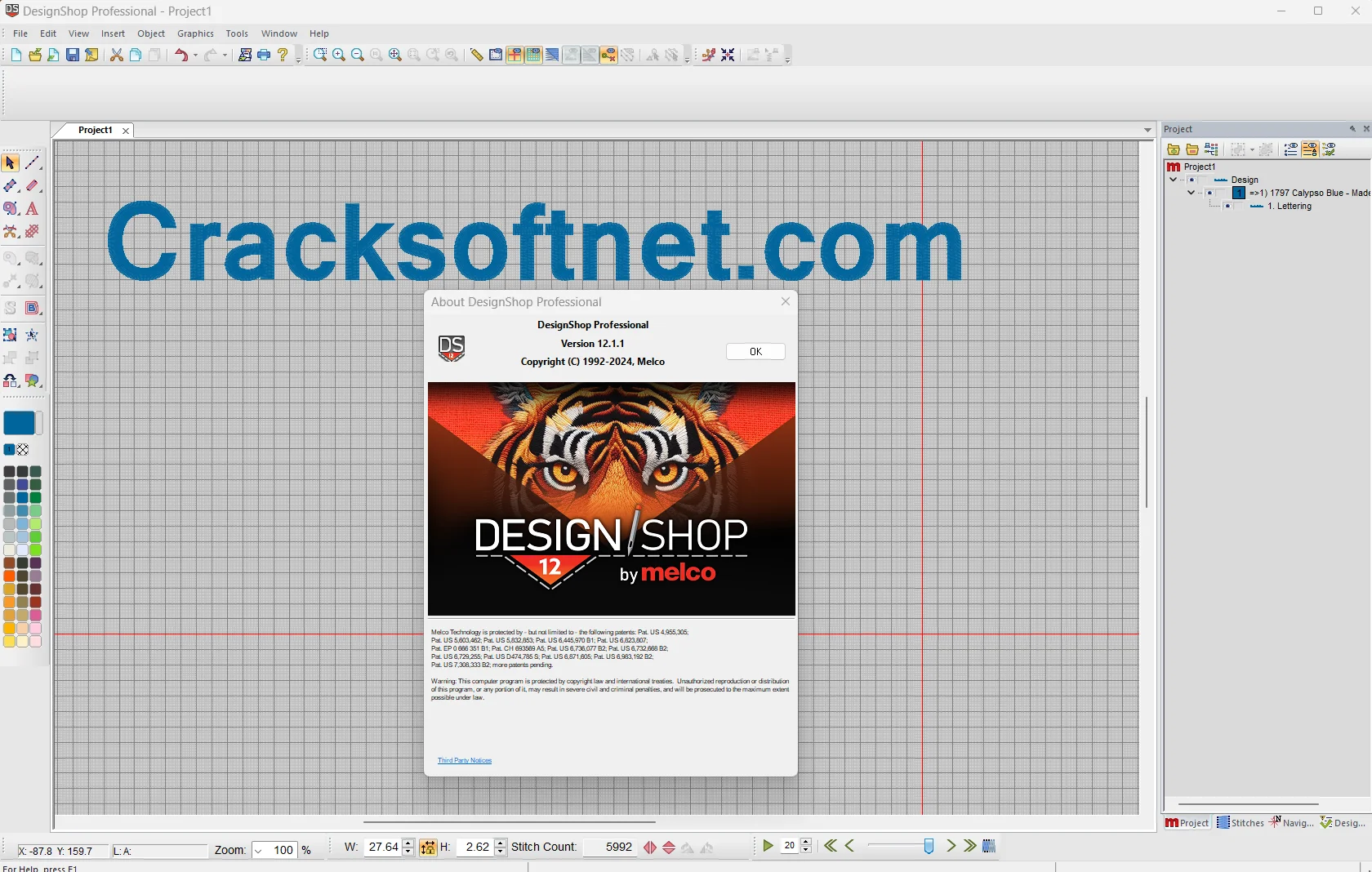Screen dimensions: 1372x872
Task: Jump to first stitch with double-left arrows
Action: point(831,846)
